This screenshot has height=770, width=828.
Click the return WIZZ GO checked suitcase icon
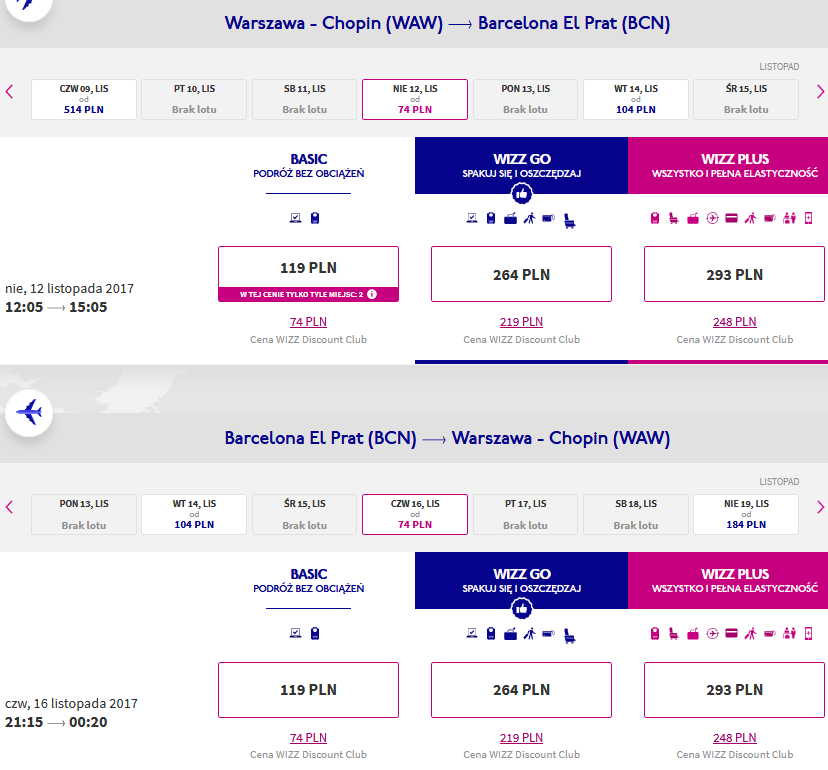(510, 633)
